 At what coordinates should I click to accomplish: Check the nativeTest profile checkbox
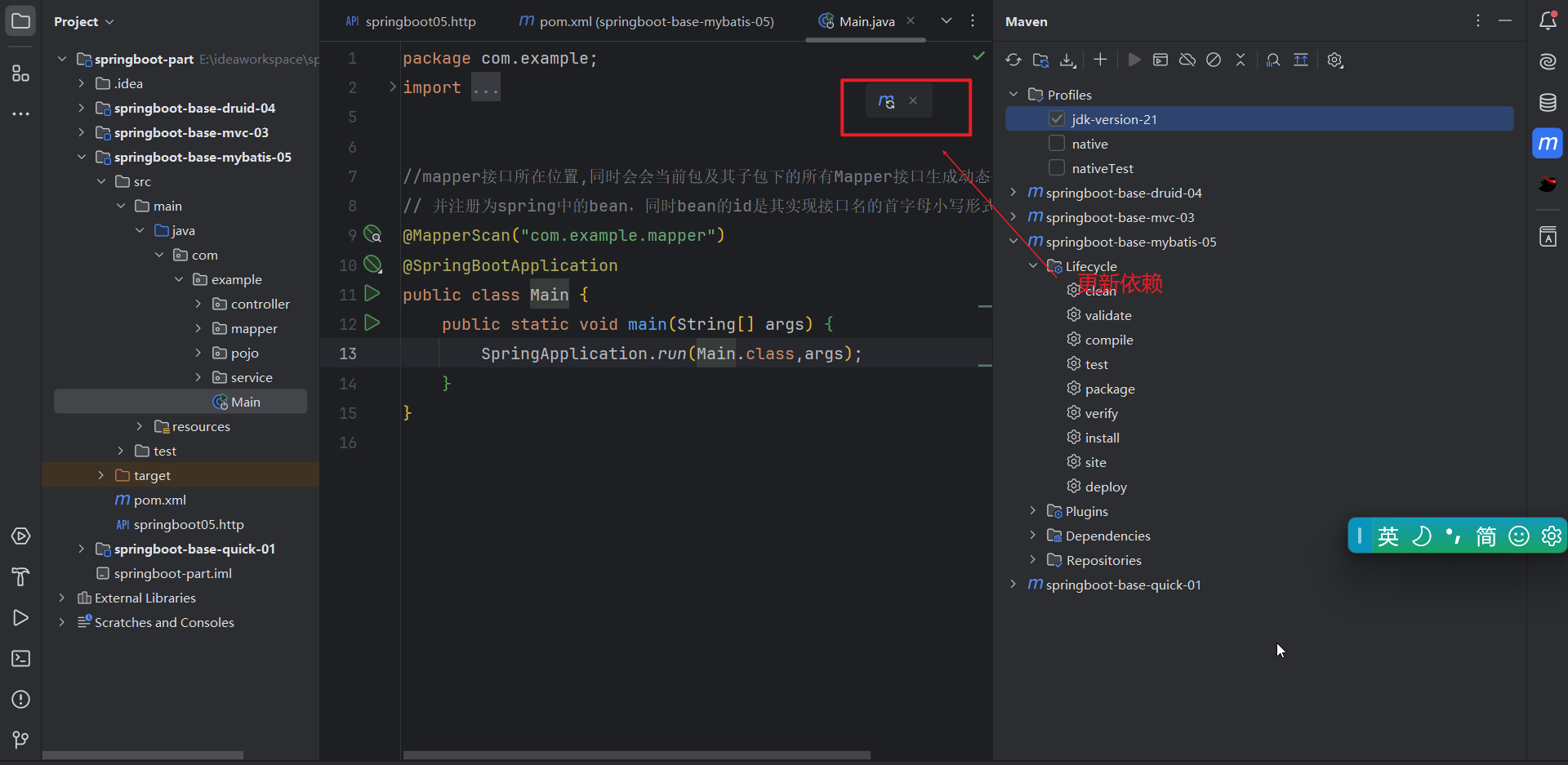point(1057,168)
